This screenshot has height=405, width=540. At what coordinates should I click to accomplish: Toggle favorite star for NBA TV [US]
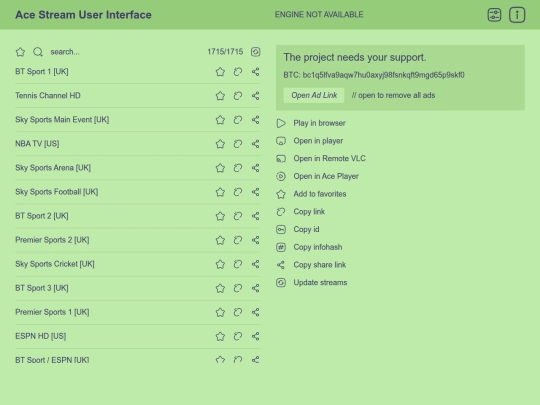pos(220,144)
